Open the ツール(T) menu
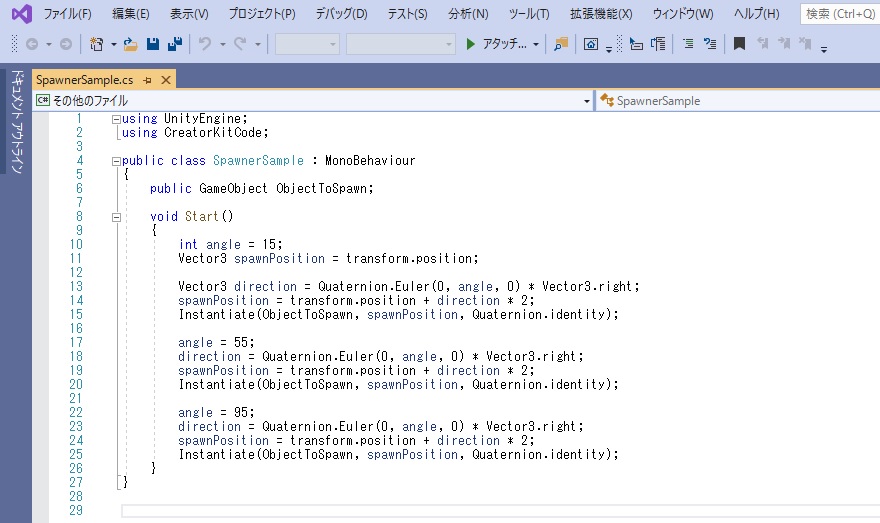The height and width of the screenshot is (523, 880). [529, 13]
